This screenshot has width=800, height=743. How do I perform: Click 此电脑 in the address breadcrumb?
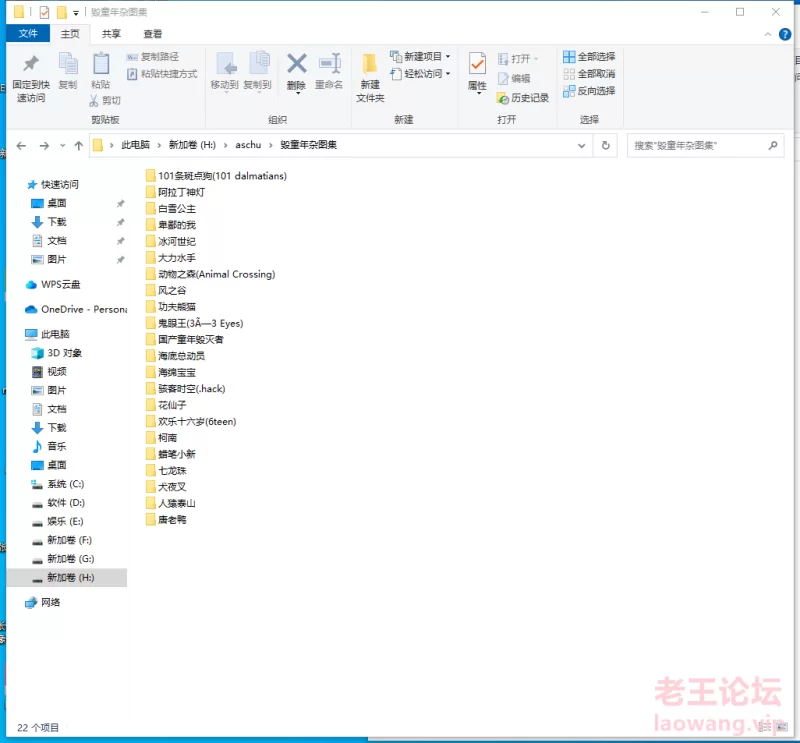pyautogui.click(x=135, y=145)
